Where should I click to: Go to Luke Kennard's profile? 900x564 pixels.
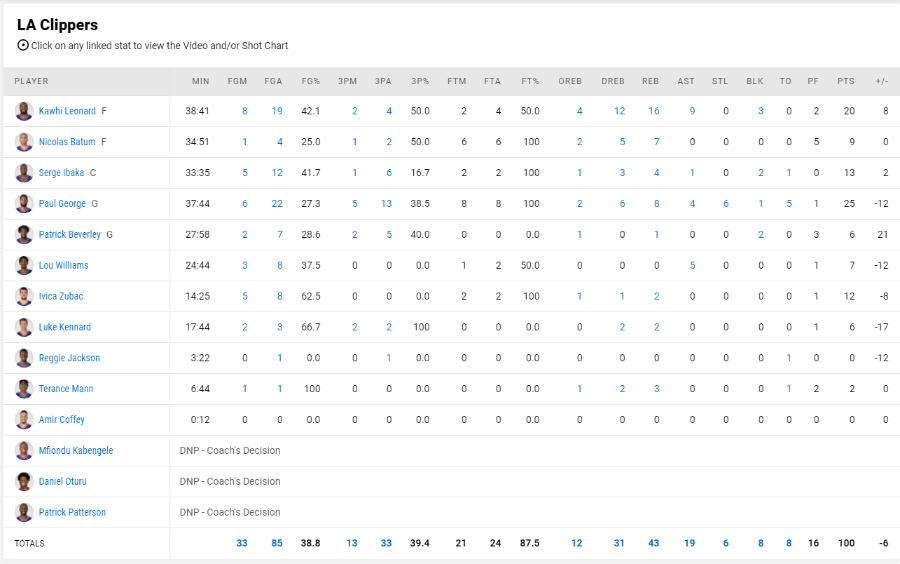[x=65, y=327]
